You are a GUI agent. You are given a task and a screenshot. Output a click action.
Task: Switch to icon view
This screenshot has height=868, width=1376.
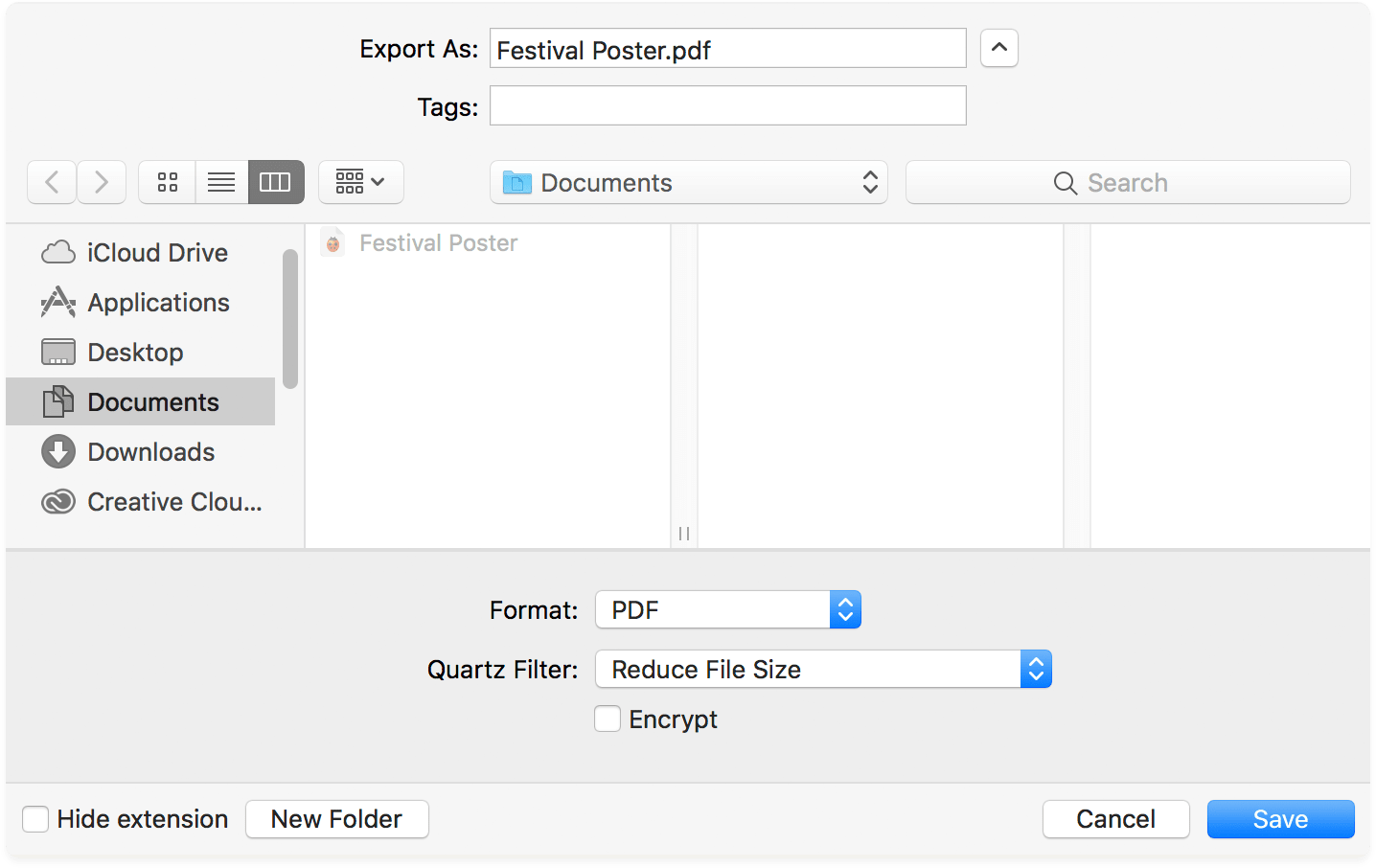click(168, 182)
